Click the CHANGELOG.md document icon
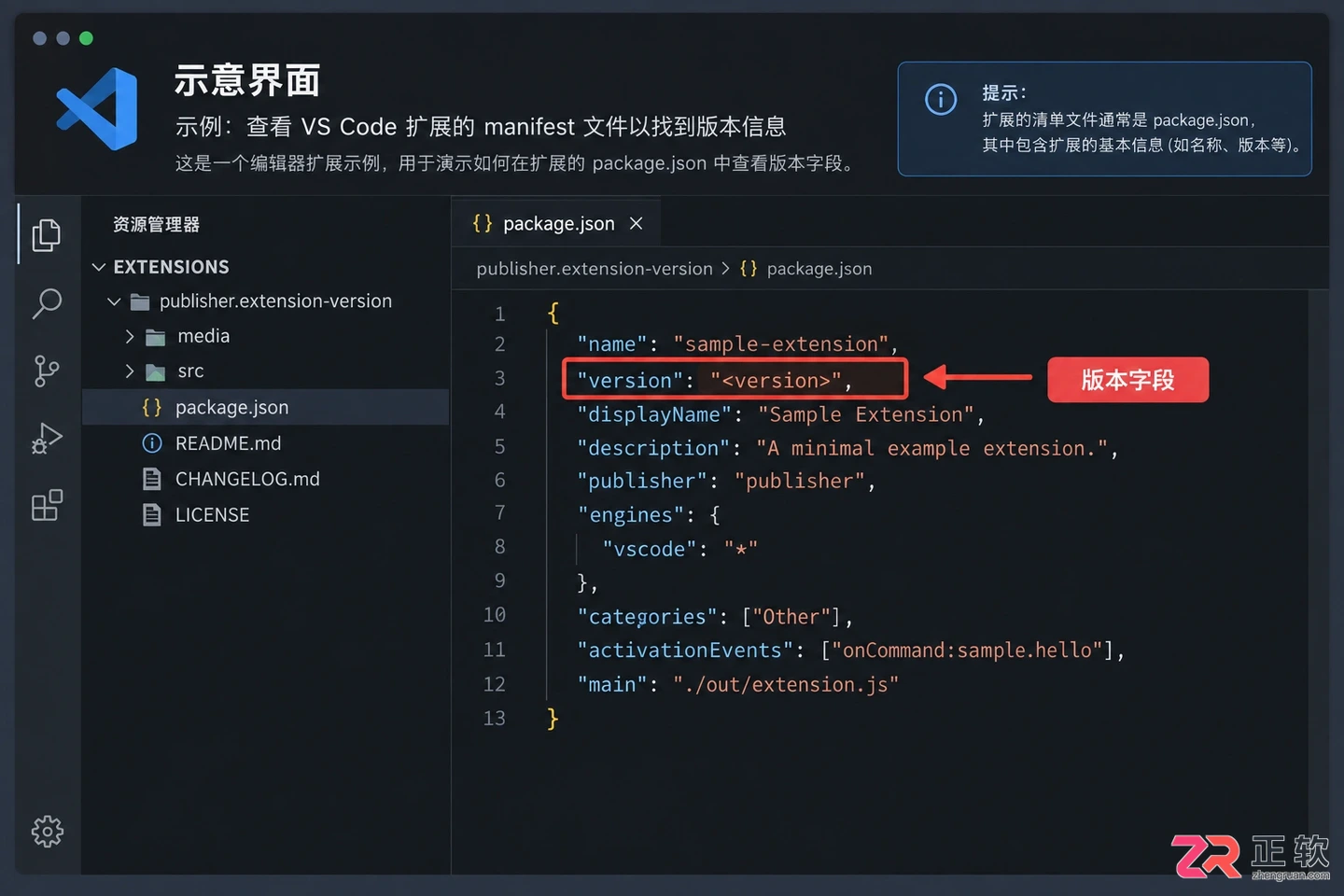This screenshot has height=896, width=1344. [x=151, y=479]
